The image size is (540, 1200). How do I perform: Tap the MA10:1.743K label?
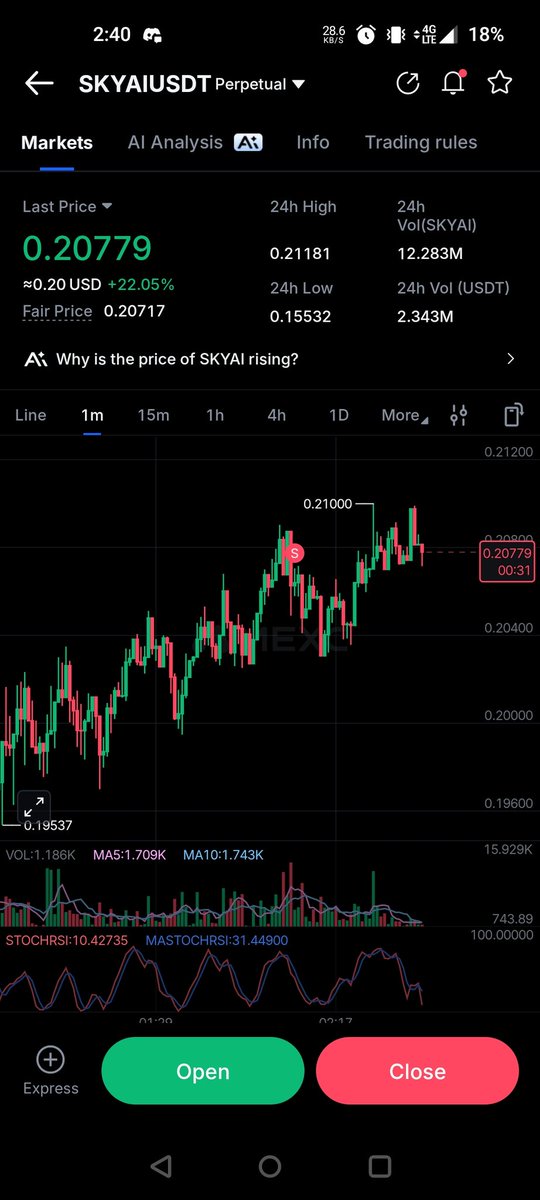point(223,855)
